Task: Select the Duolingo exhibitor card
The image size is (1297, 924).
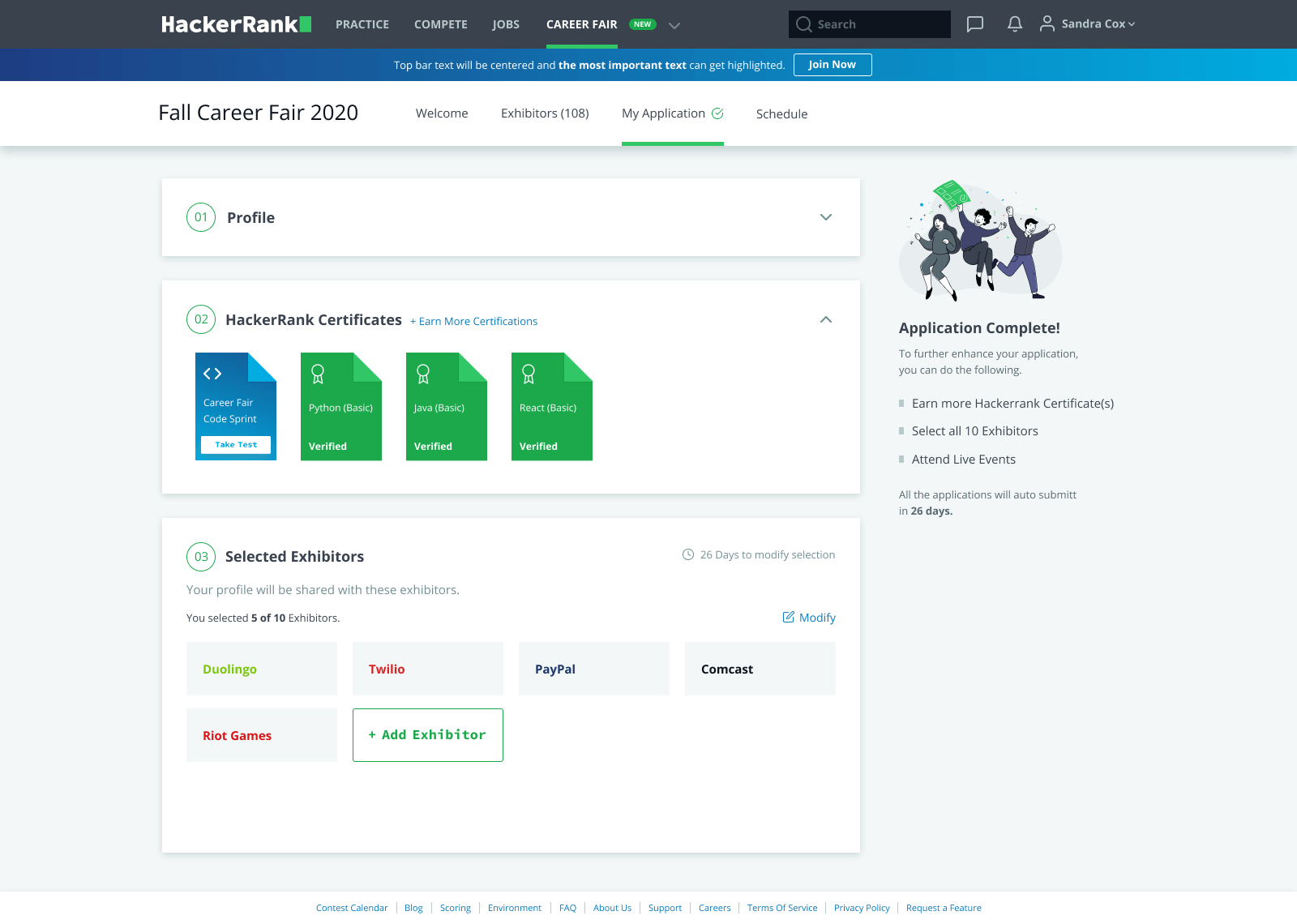Action: pos(262,669)
